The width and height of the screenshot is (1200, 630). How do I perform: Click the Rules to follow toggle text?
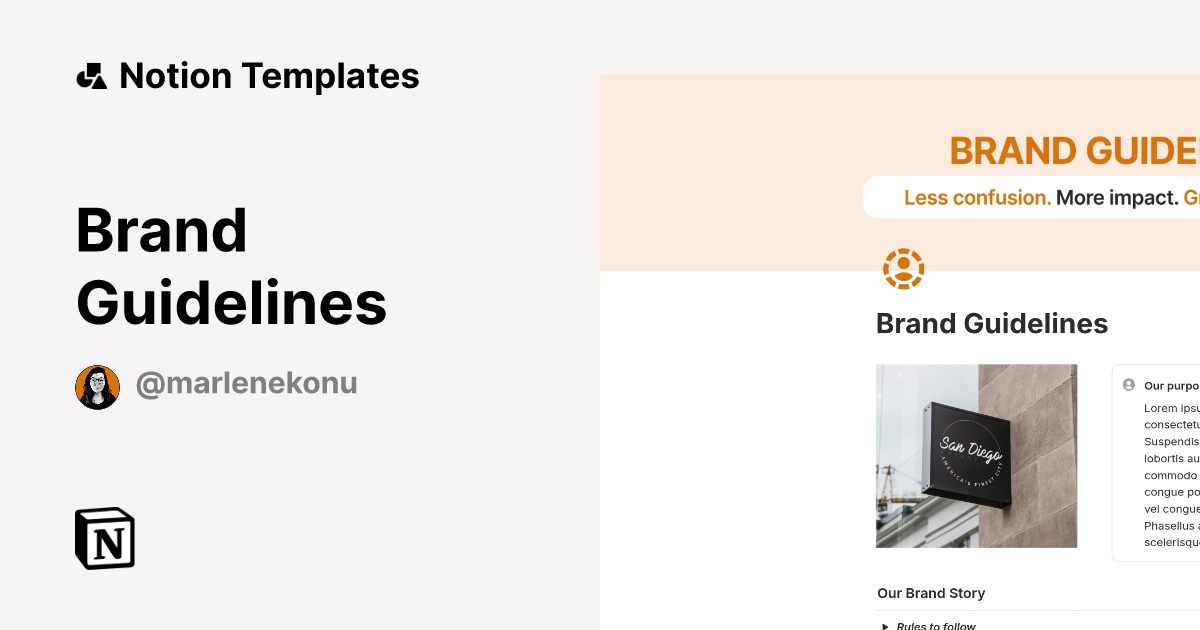point(936,626)
